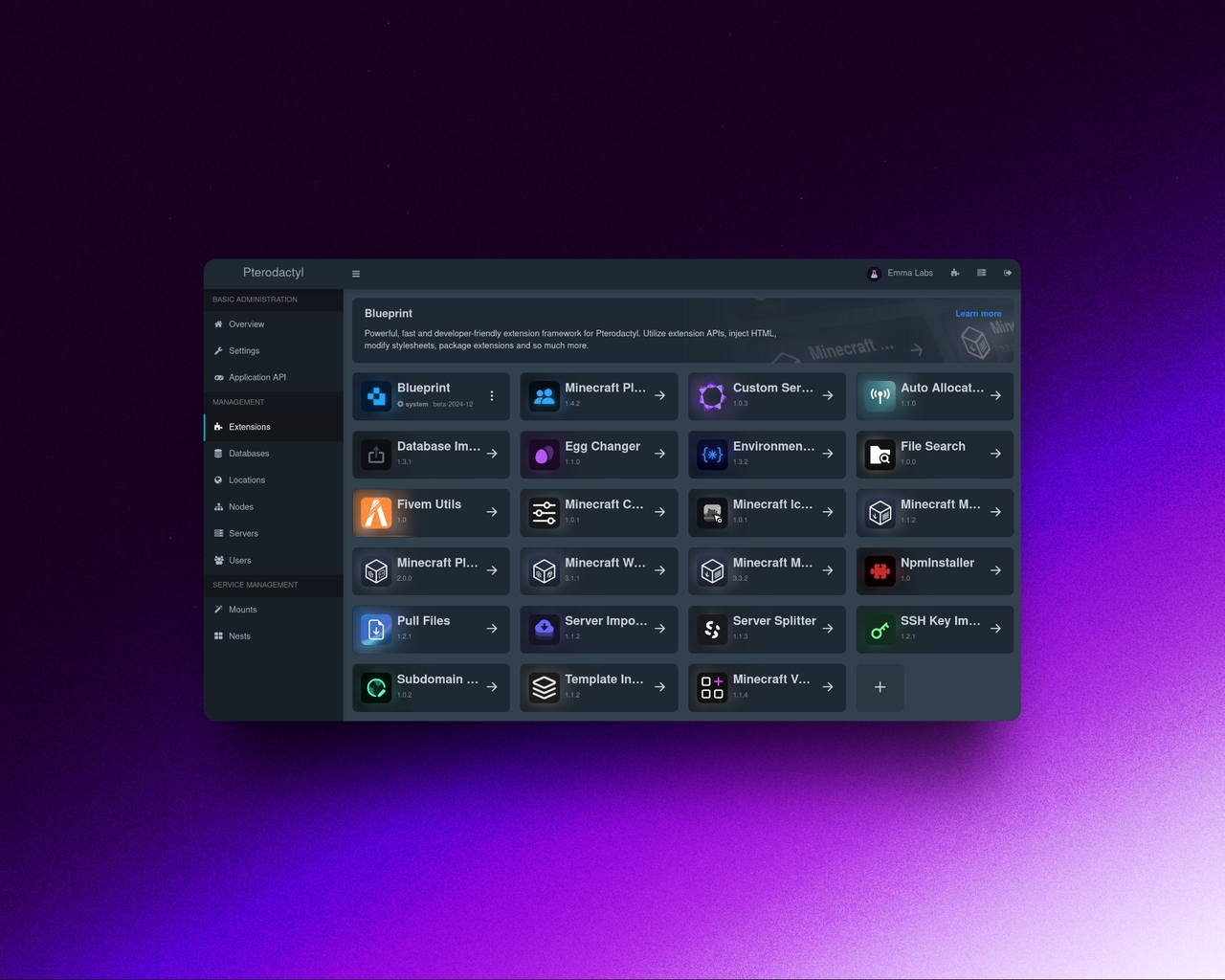Add a new extension with plus button
The height and width of the screenshot is (980, 1225).
pyautogui.click(x=880, y=687)
